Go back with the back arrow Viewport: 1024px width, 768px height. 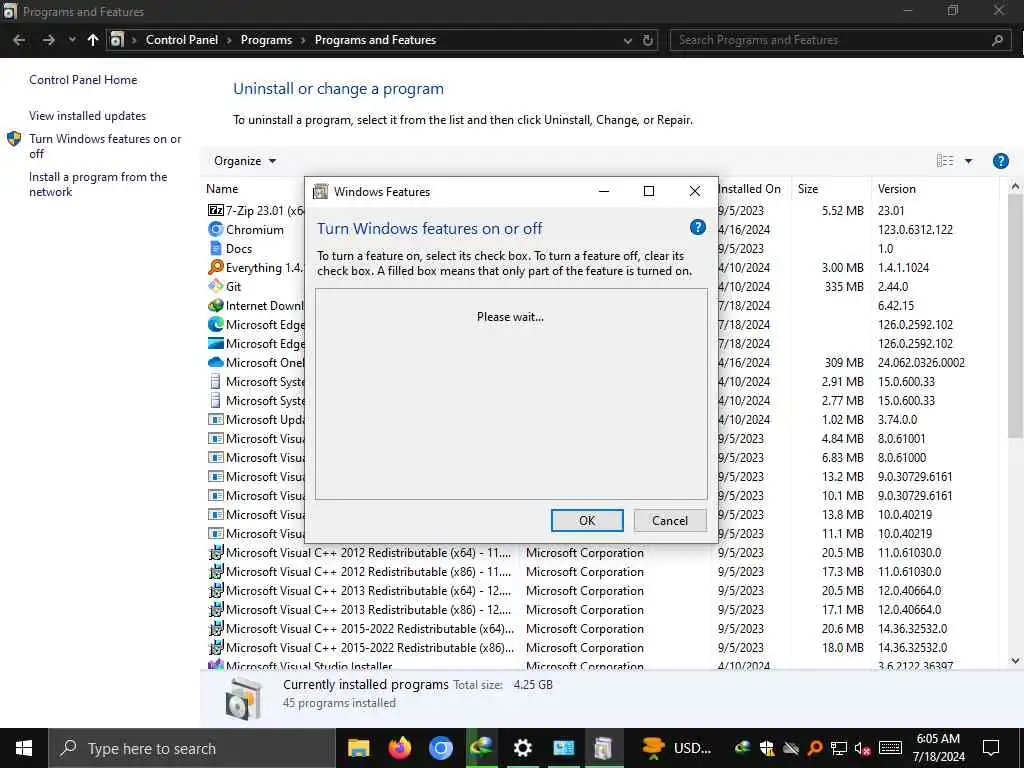(x=20, y=40)
